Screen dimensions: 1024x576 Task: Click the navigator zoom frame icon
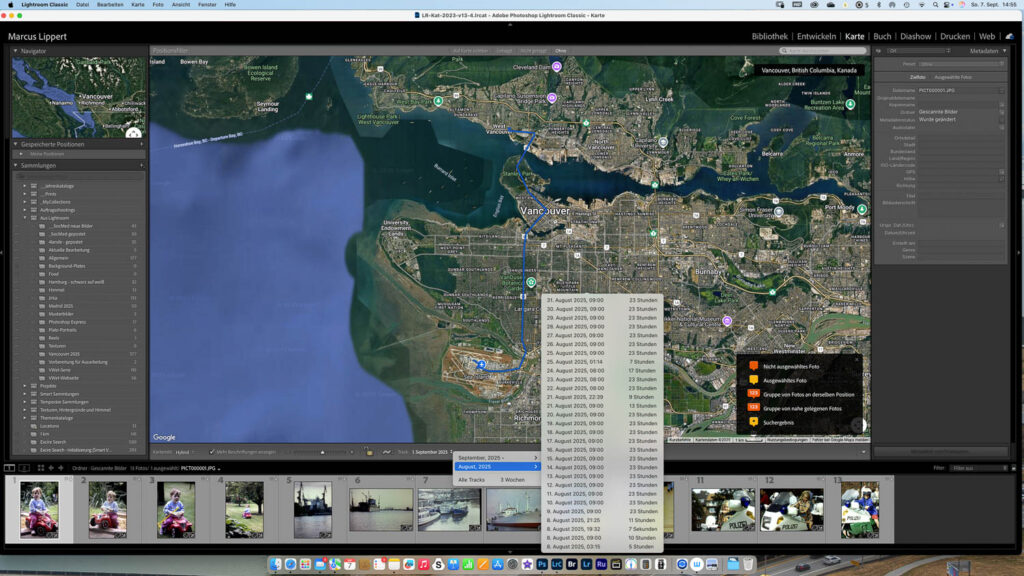coord(133,133)
